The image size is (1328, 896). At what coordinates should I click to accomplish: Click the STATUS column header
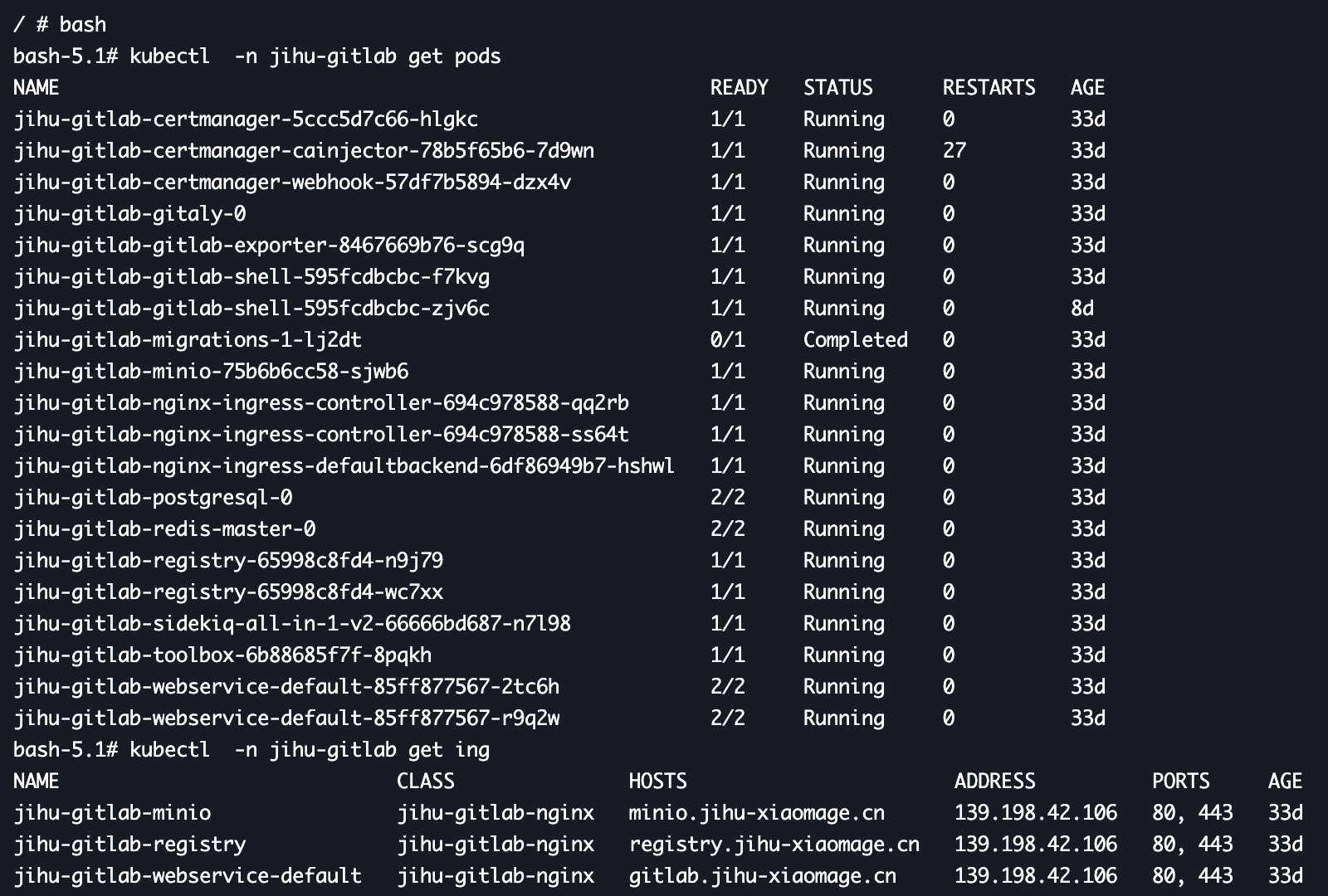tap(838, 88)
